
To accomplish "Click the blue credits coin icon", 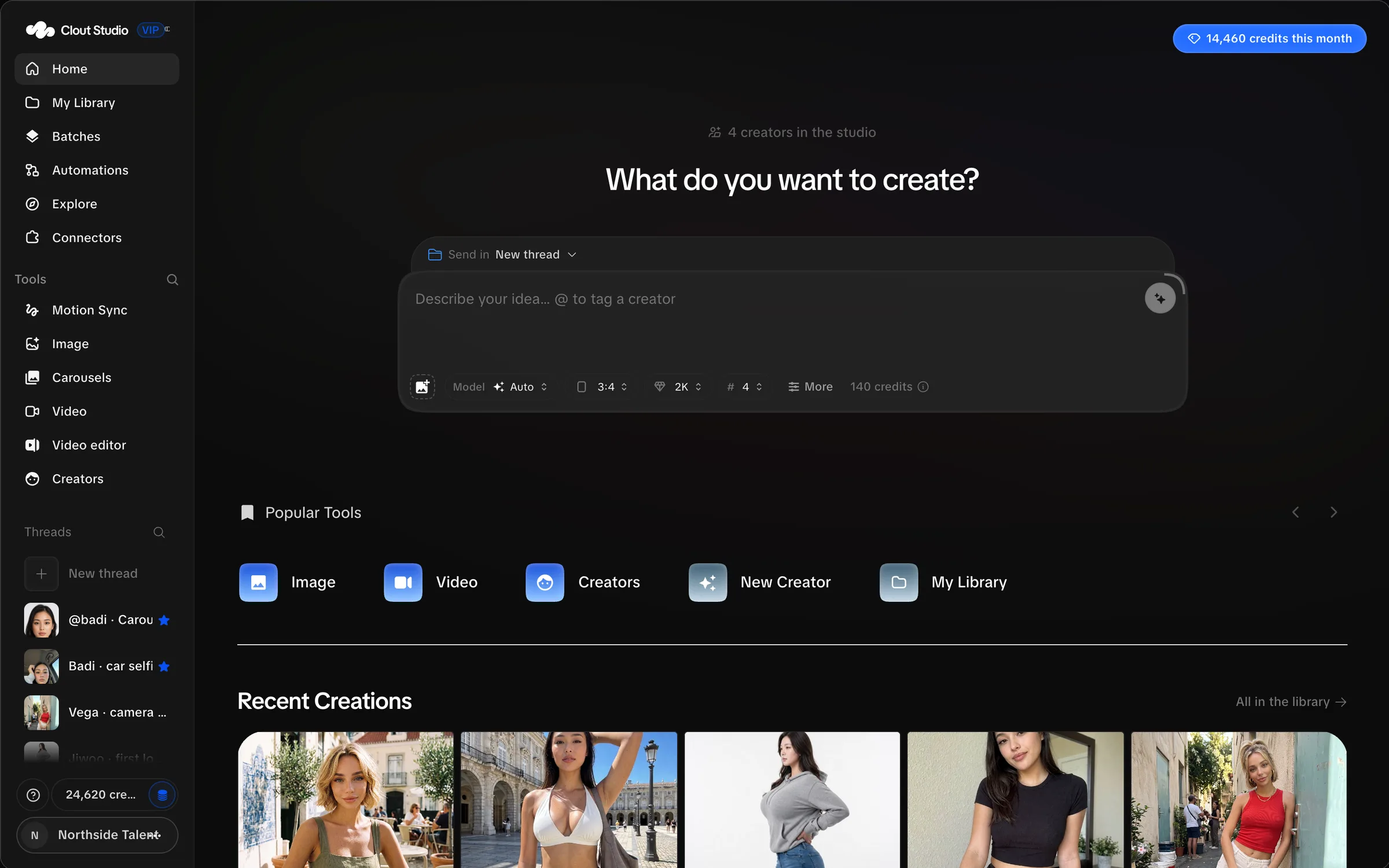I will 162,795.
